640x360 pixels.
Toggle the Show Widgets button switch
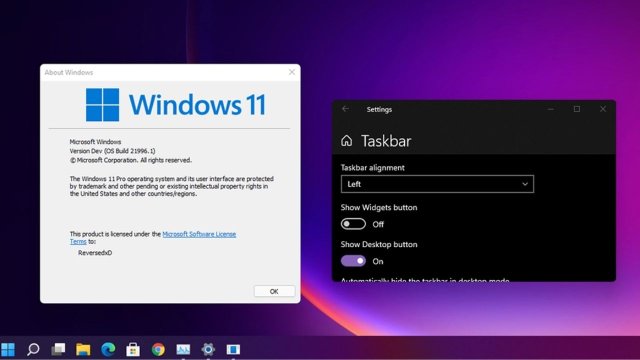tap(353, 224)
